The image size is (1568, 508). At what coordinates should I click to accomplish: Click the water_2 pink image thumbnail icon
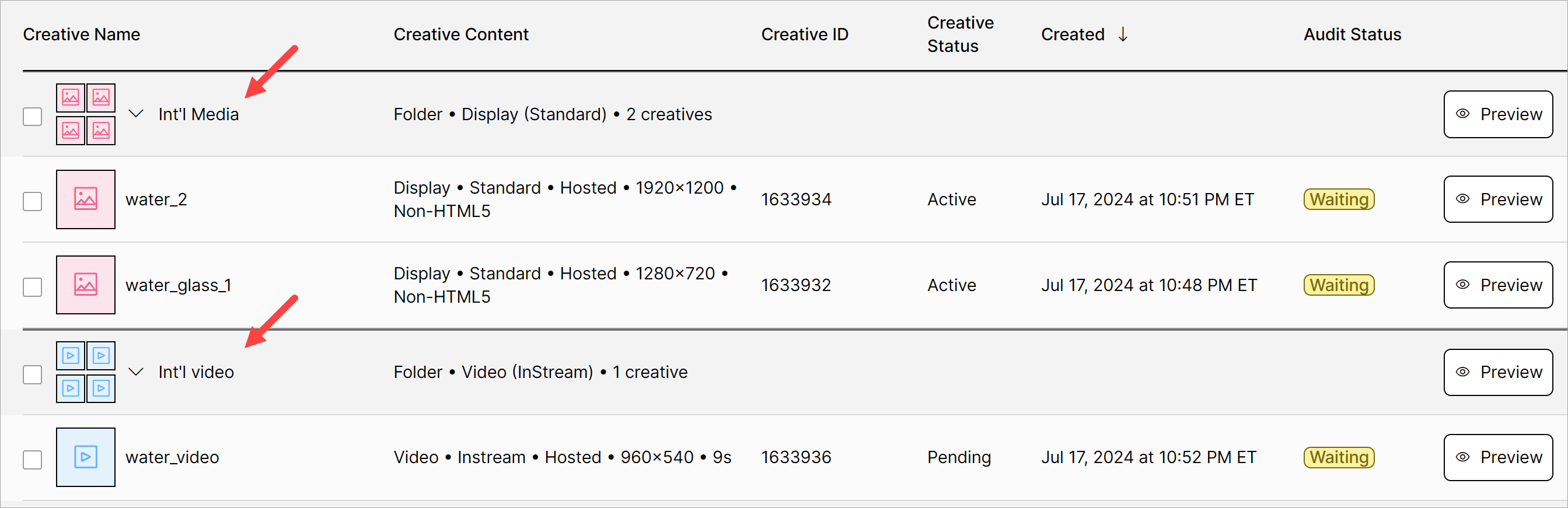coord(86,199)
